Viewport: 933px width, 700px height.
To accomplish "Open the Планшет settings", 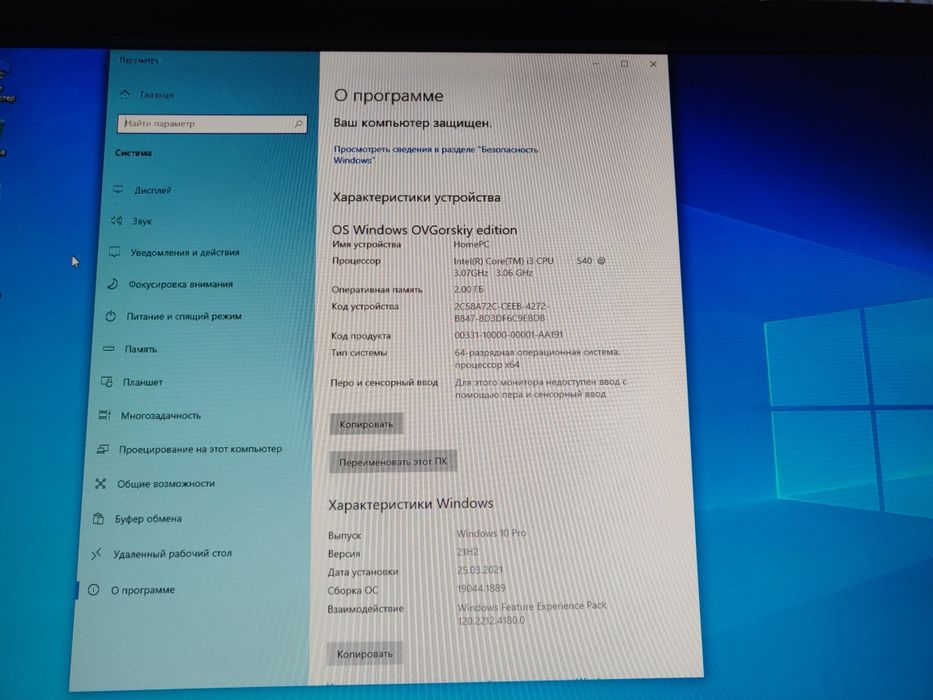I will pos(142,382).
